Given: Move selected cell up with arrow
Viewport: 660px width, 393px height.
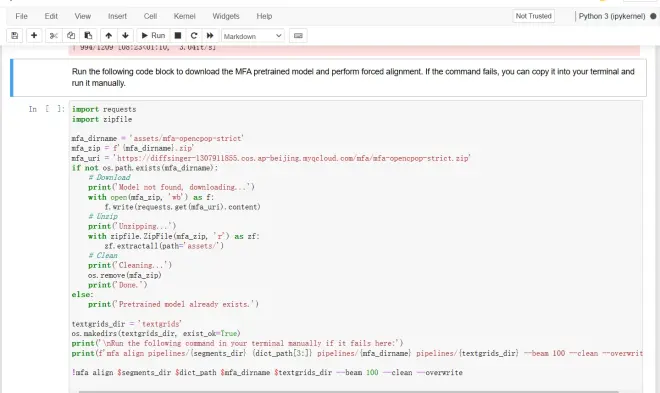Looking at the screenshot, I should pyautogui.click(x=109, y=36).
